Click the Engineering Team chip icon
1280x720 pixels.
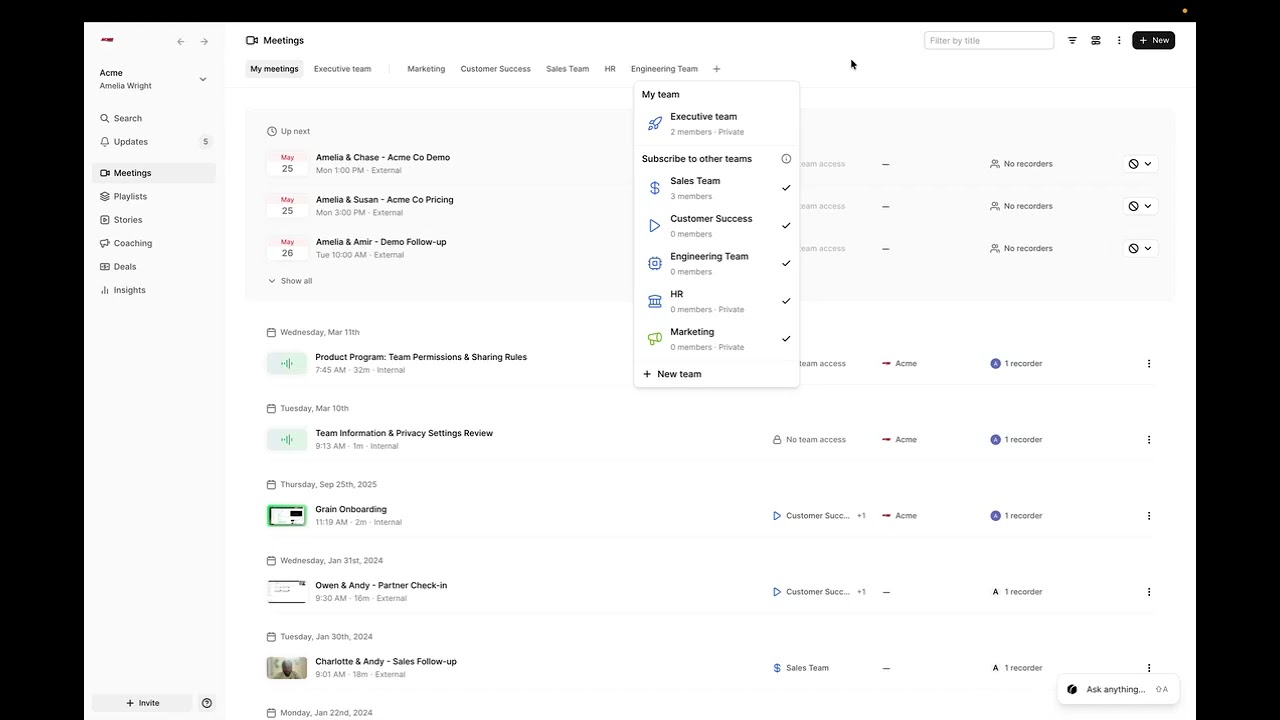pos(655,264)
